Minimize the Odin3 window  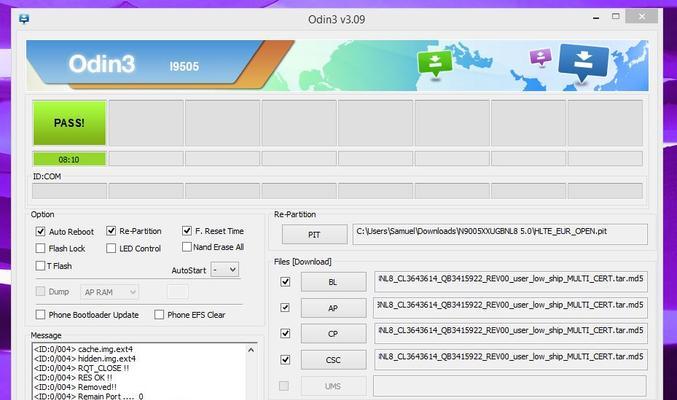596,18
